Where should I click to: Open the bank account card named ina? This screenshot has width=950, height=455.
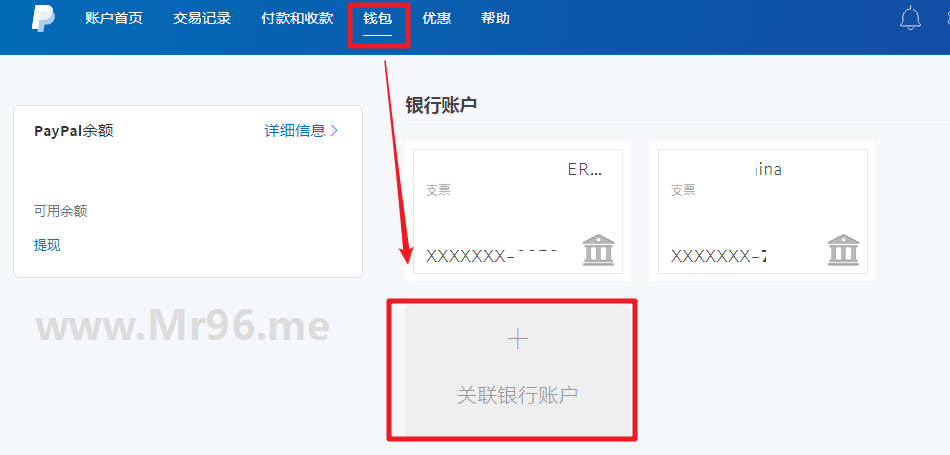point(763,211)
